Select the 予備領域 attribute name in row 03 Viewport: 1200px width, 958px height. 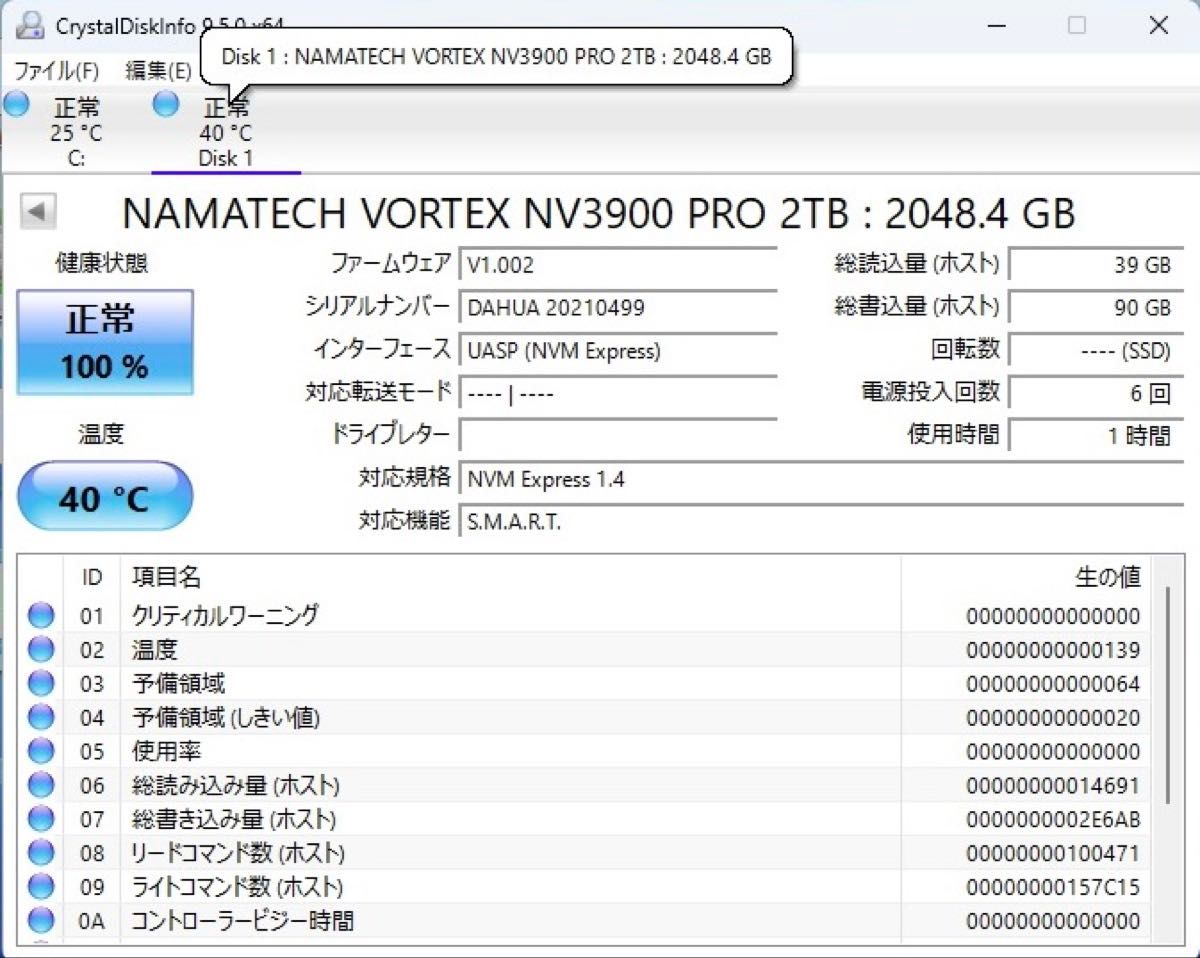click(x=179, y=684)
